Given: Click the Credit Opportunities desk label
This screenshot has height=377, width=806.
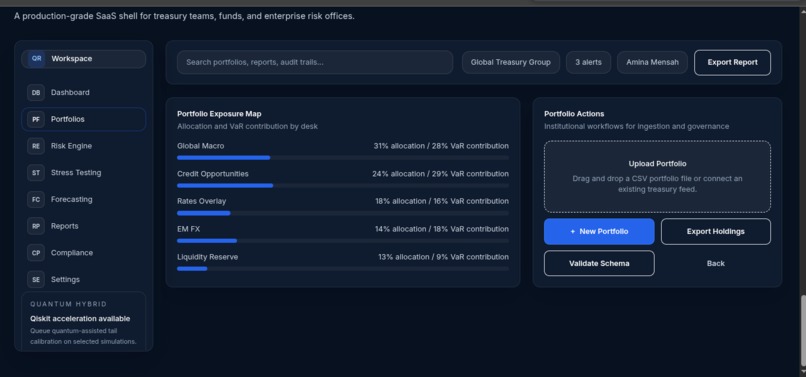Looking at the screenshot, I should (213, 174).
